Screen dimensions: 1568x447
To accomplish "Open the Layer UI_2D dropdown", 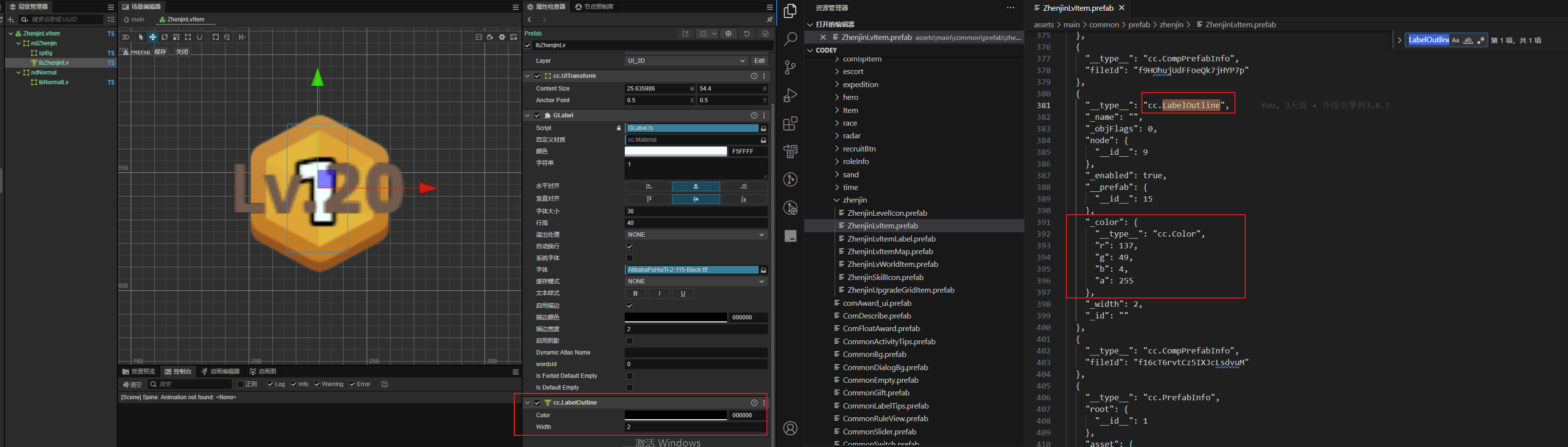I will pos(687,61).
